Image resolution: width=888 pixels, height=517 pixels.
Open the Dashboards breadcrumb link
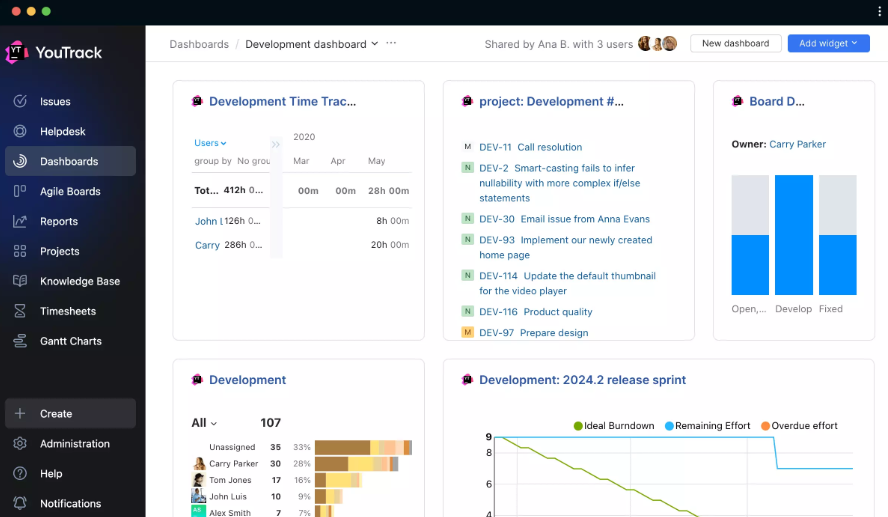(199, 44)
